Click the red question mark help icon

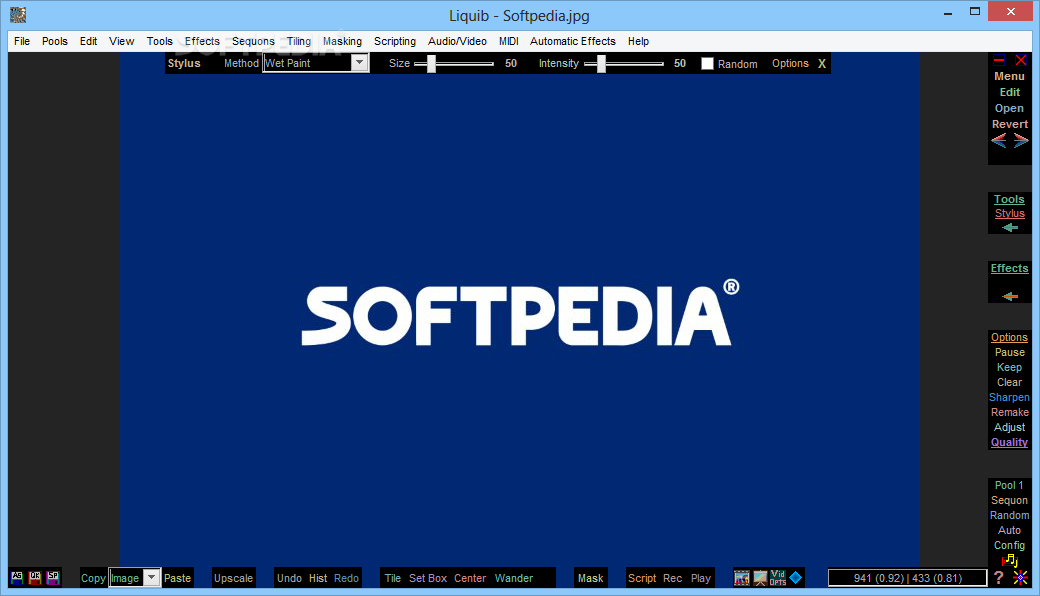pyautogui.click(x=999, y=577)
